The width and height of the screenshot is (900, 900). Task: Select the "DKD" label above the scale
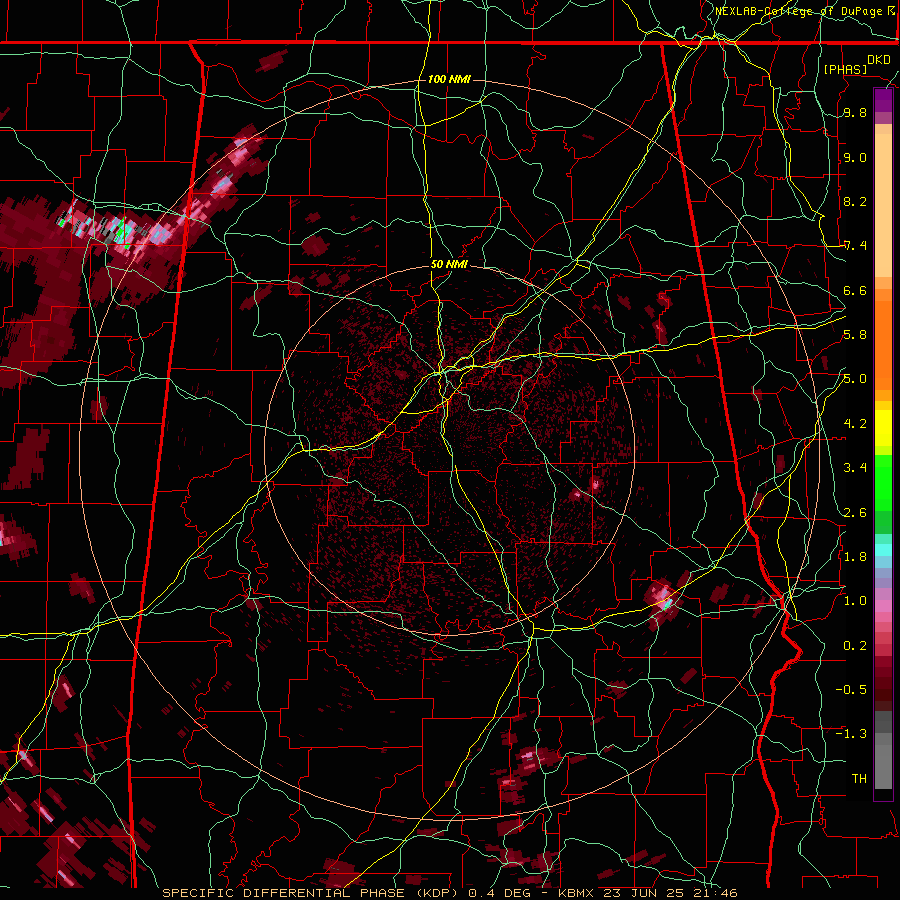[879, 60]
